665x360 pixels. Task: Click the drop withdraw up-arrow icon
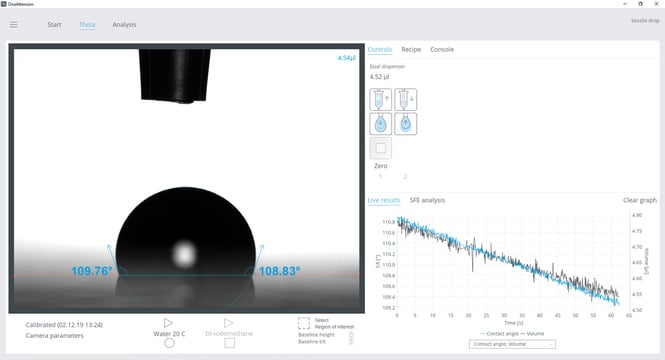405,124
